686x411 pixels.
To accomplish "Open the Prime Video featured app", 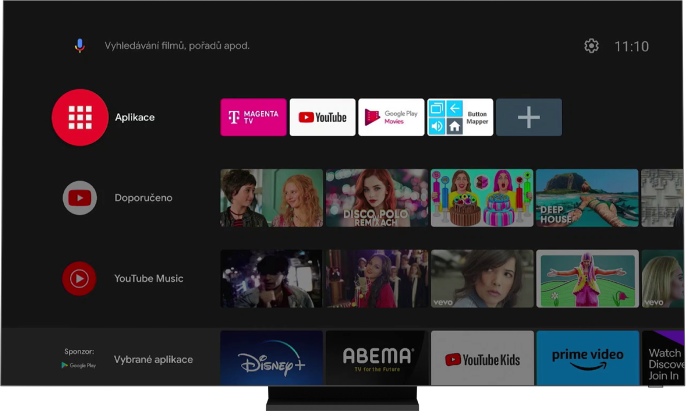I will [588, 358].
